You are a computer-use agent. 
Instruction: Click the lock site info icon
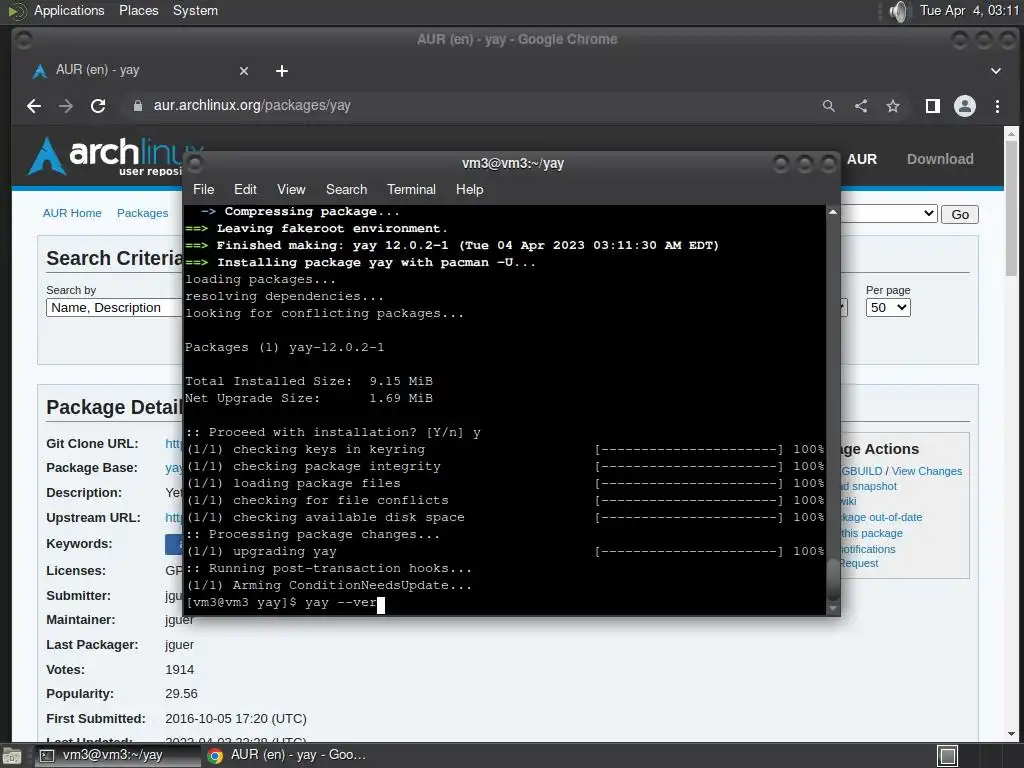coord(138,106)
